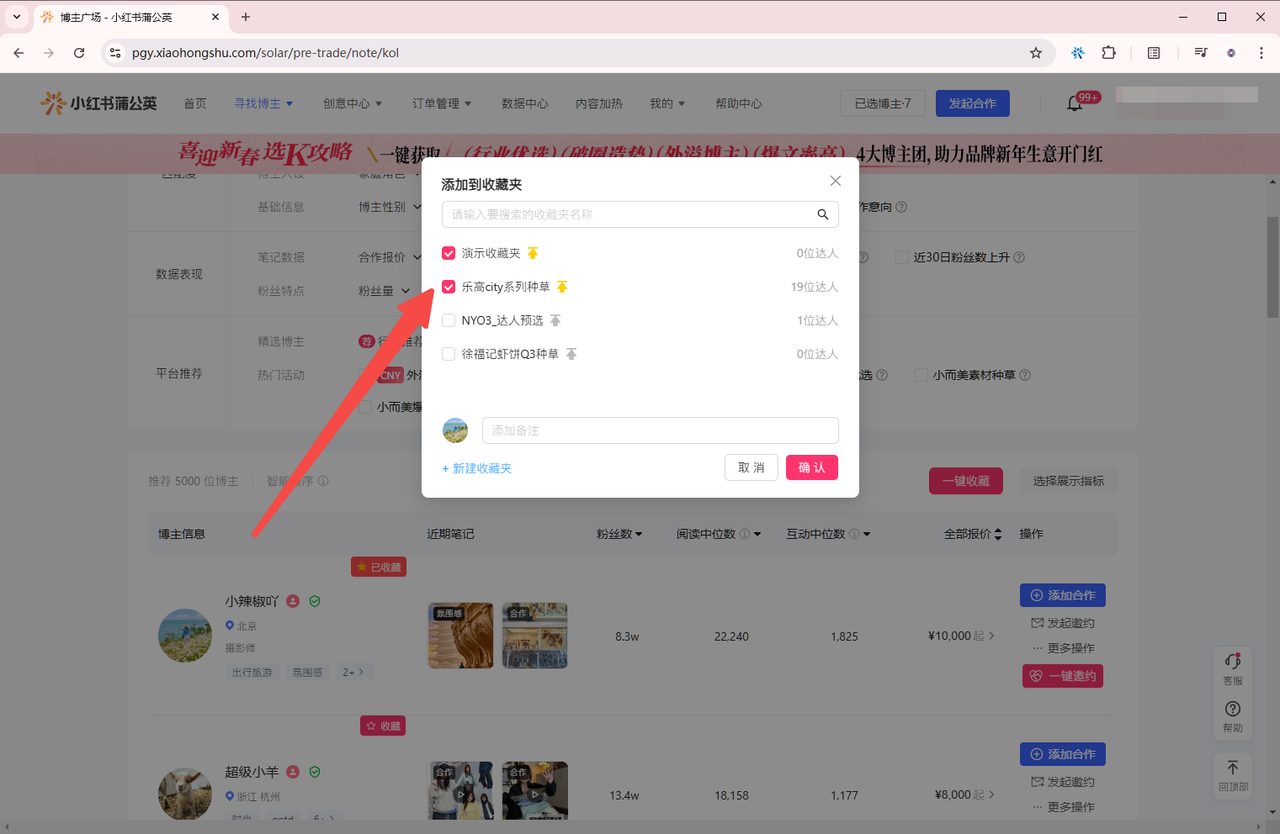Sort by the 粉丝数 column arrow

click(x=638, y=534)
